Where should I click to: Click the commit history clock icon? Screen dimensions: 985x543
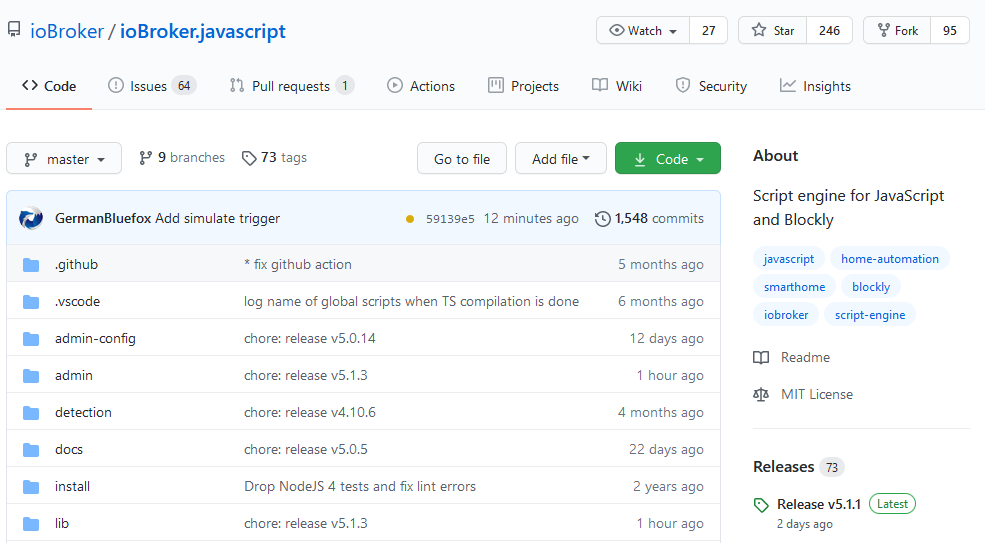click(602, 218)
